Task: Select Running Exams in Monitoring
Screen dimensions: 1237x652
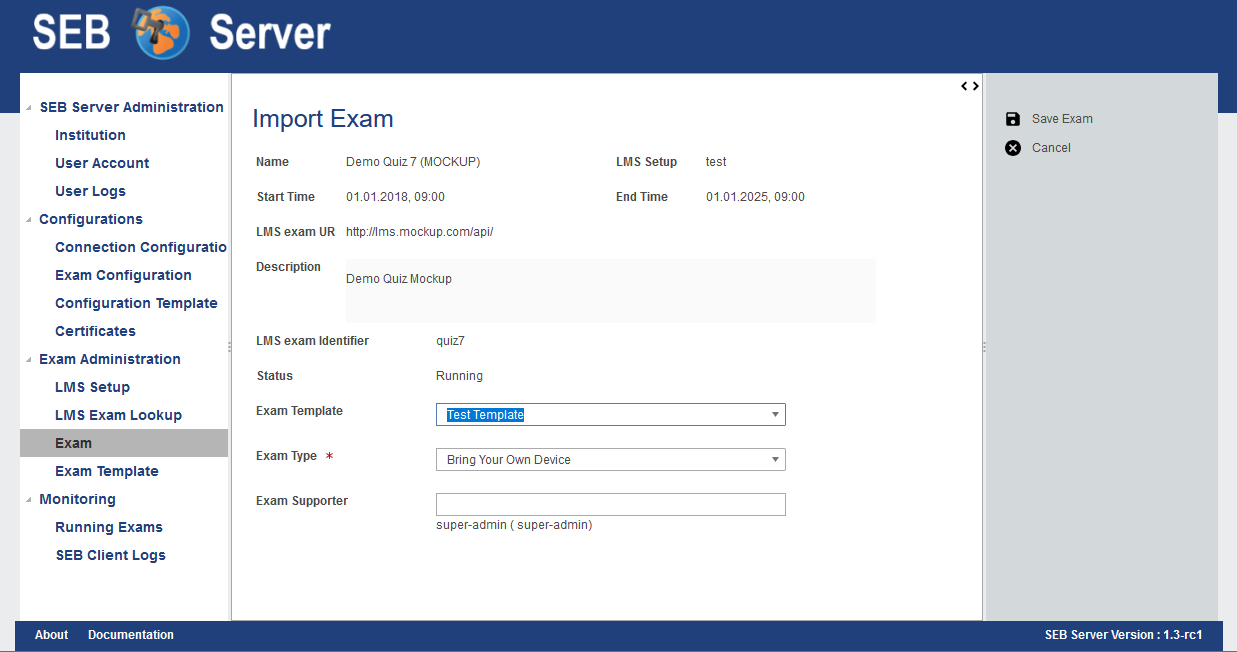Action: pos(108,527)
